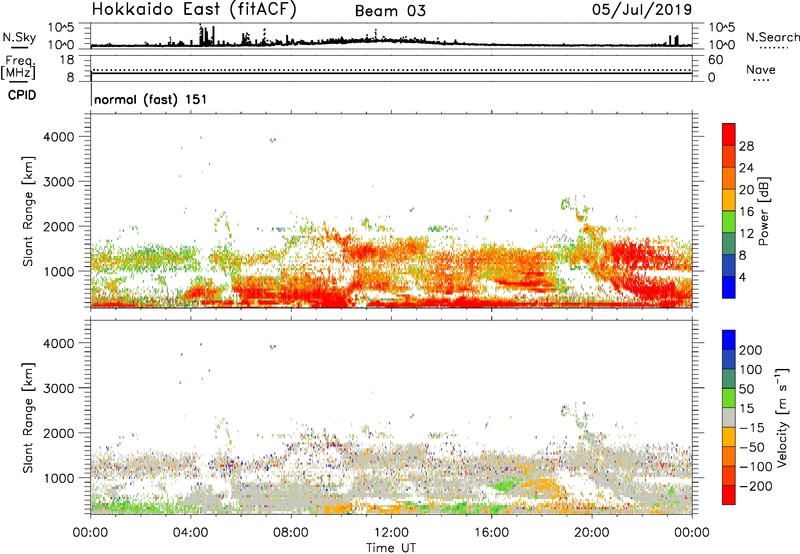Click the red swatch on the power colorbar

click(729, 134)
